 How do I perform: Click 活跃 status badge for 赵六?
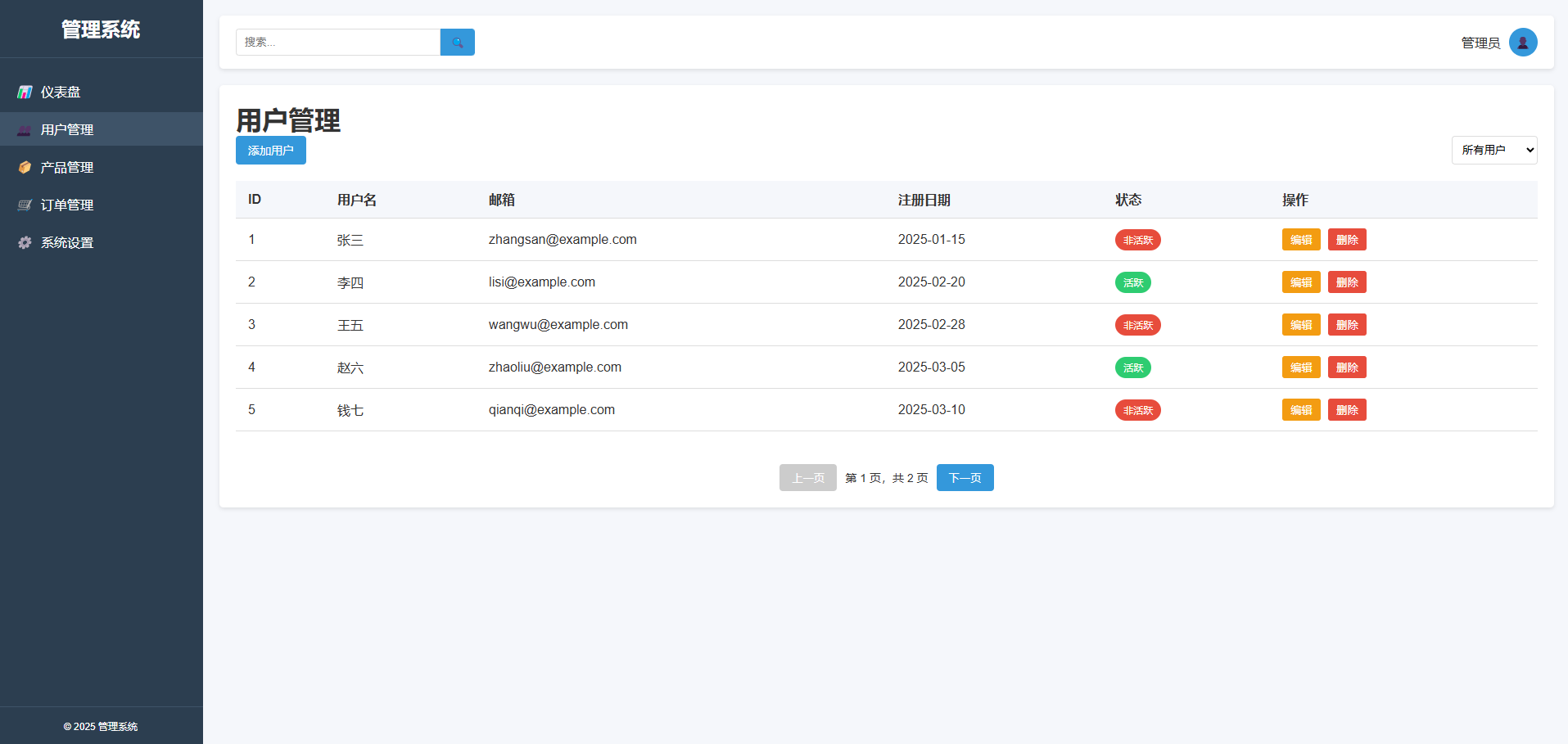[1132, 367]
